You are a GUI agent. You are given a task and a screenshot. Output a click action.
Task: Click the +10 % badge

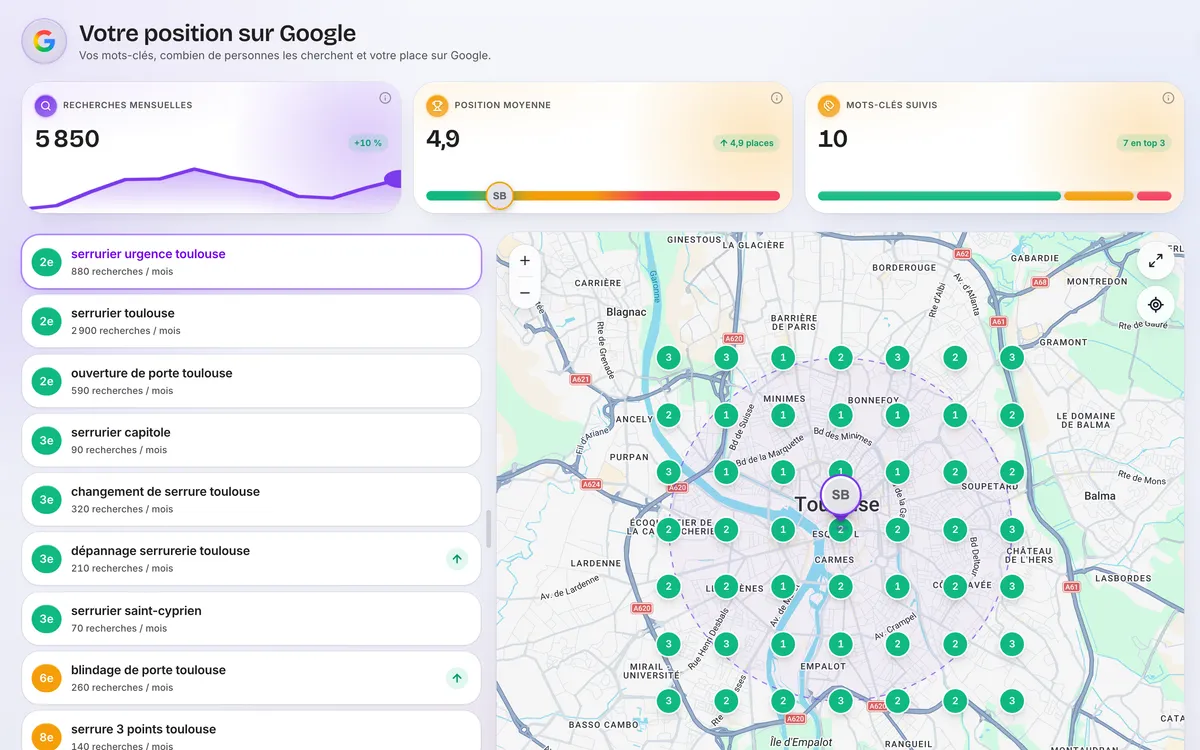click(368, 143)
